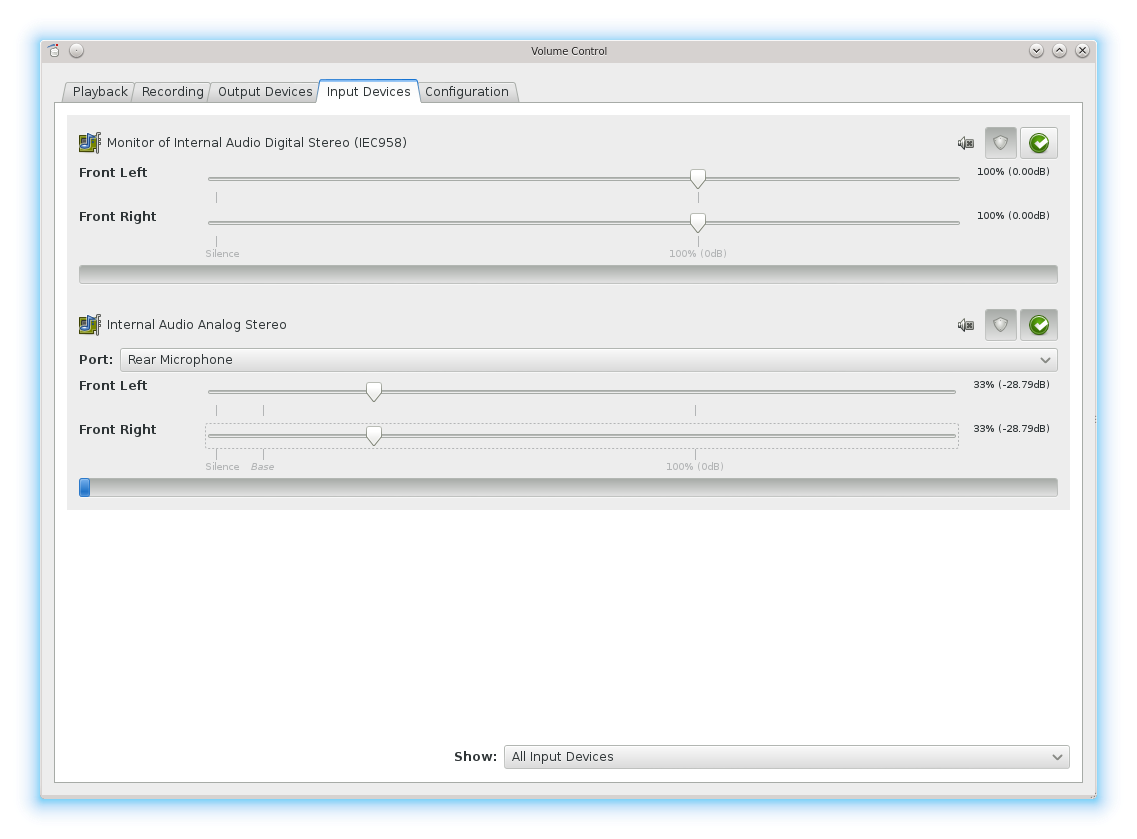Click Front Left slider handle of Analog Stereo
This screenshot has height=839, width=1137.
coord(373,392)
